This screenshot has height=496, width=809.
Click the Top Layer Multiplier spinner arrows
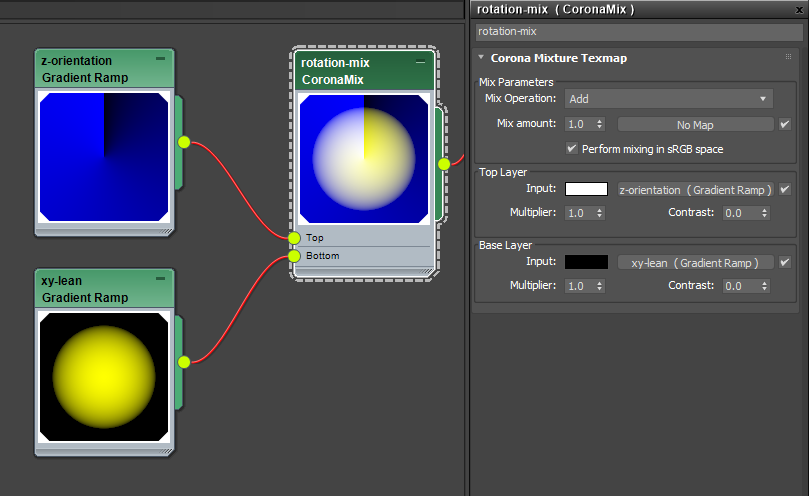pos(599,213)
